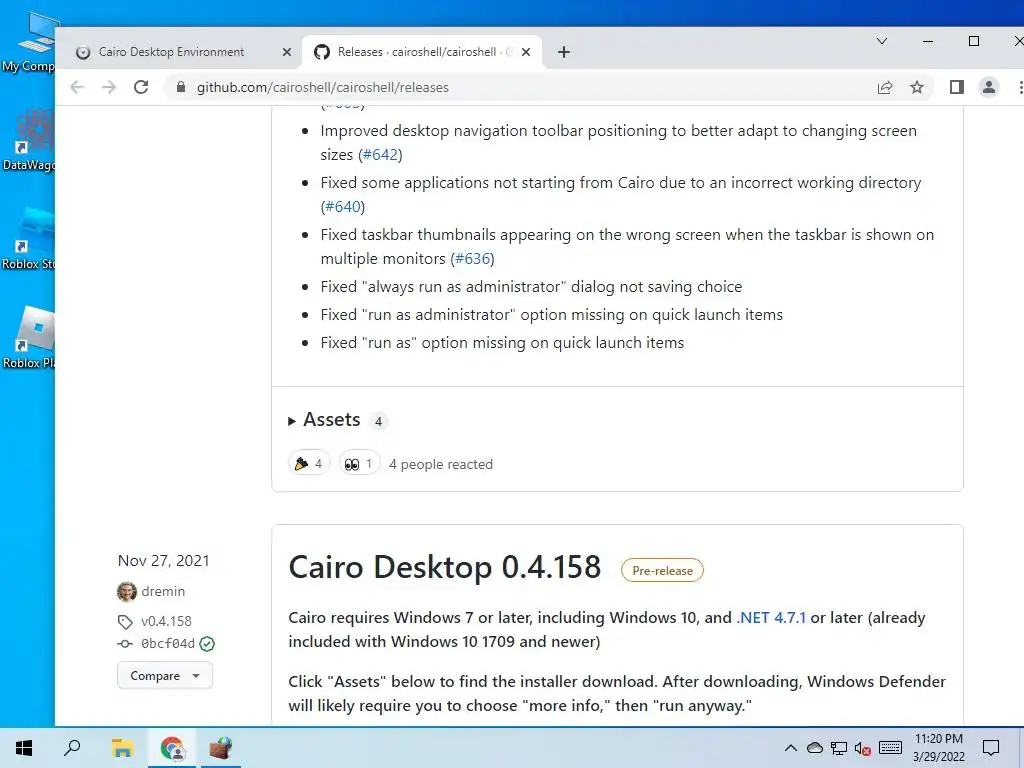Screen dimensions: 1024x768
Task: Share this page via the share icon
Action: pos(885,87)
